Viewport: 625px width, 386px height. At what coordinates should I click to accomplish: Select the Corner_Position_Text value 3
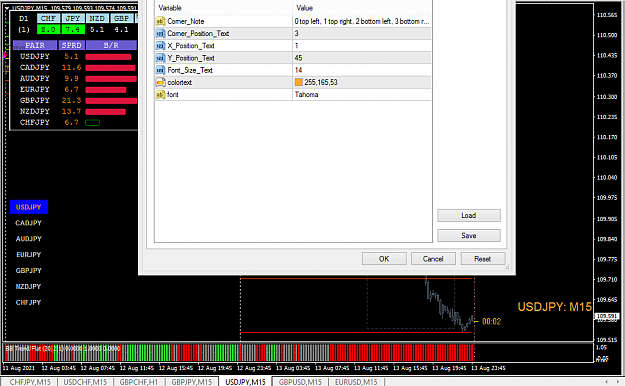(362, 33)
